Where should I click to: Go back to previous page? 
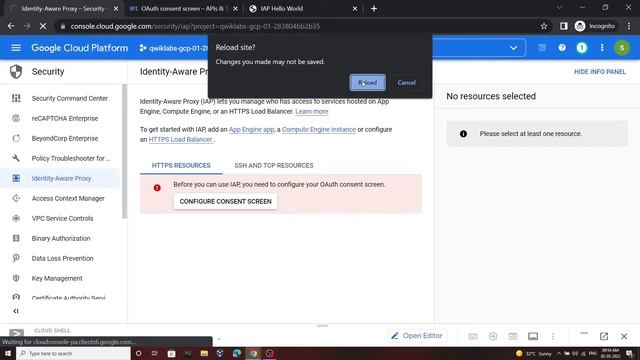(x=11, y=26)
